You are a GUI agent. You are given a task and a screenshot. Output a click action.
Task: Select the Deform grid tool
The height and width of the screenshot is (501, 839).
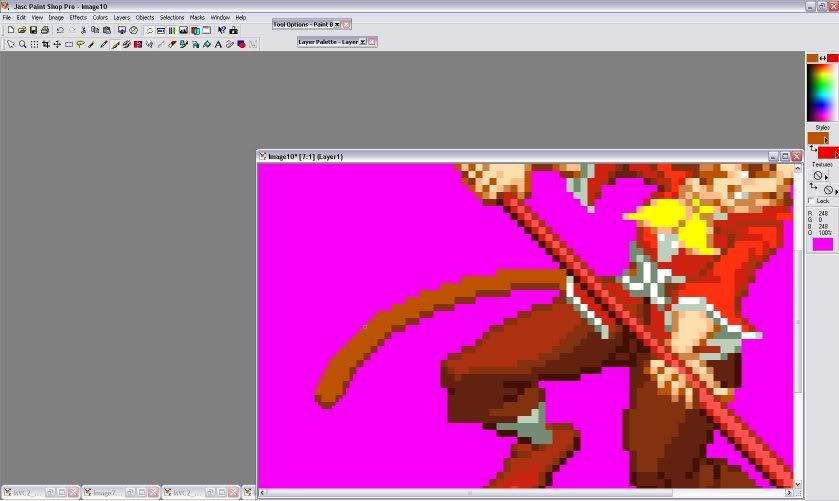click(x=34, y=44)
